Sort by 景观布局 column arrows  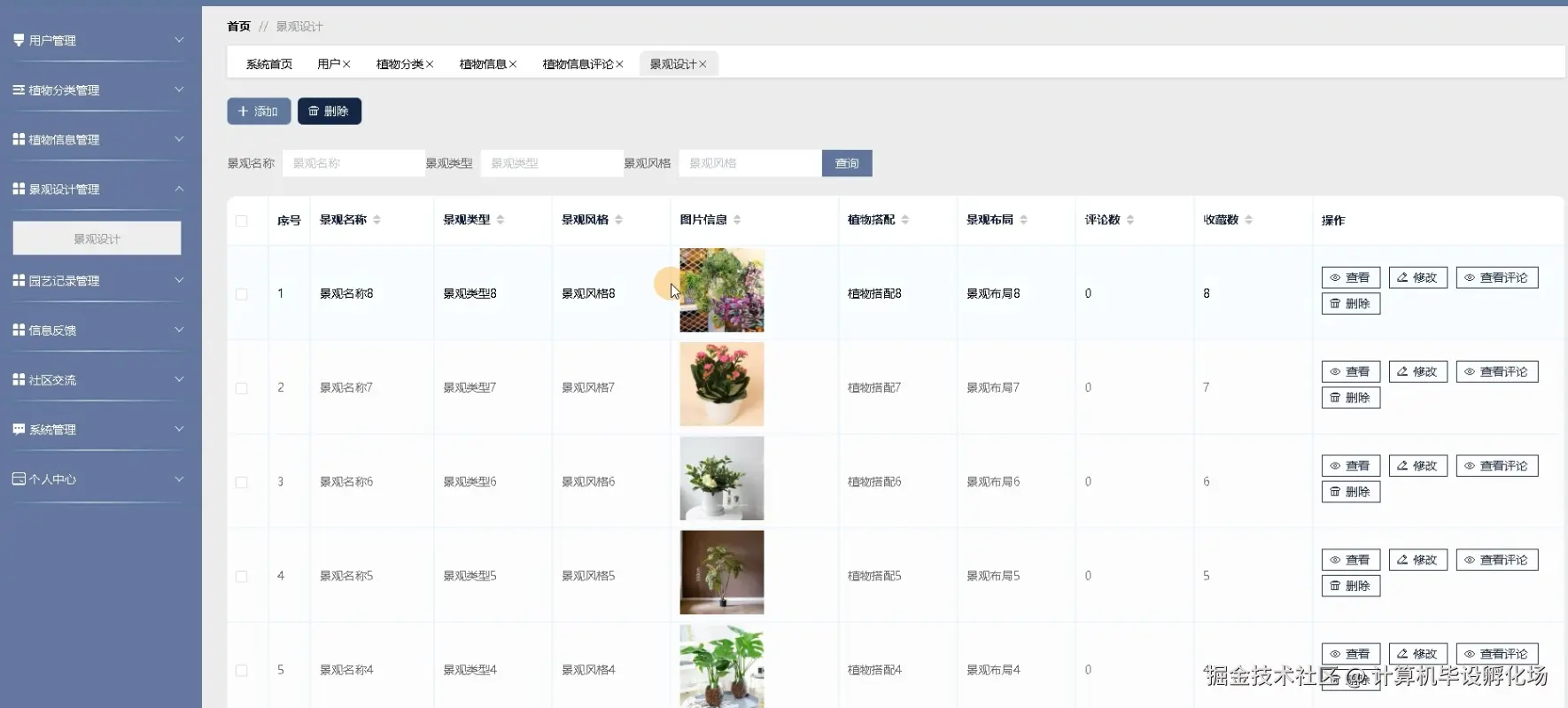pyautogui.click(x=1023, y=220)
